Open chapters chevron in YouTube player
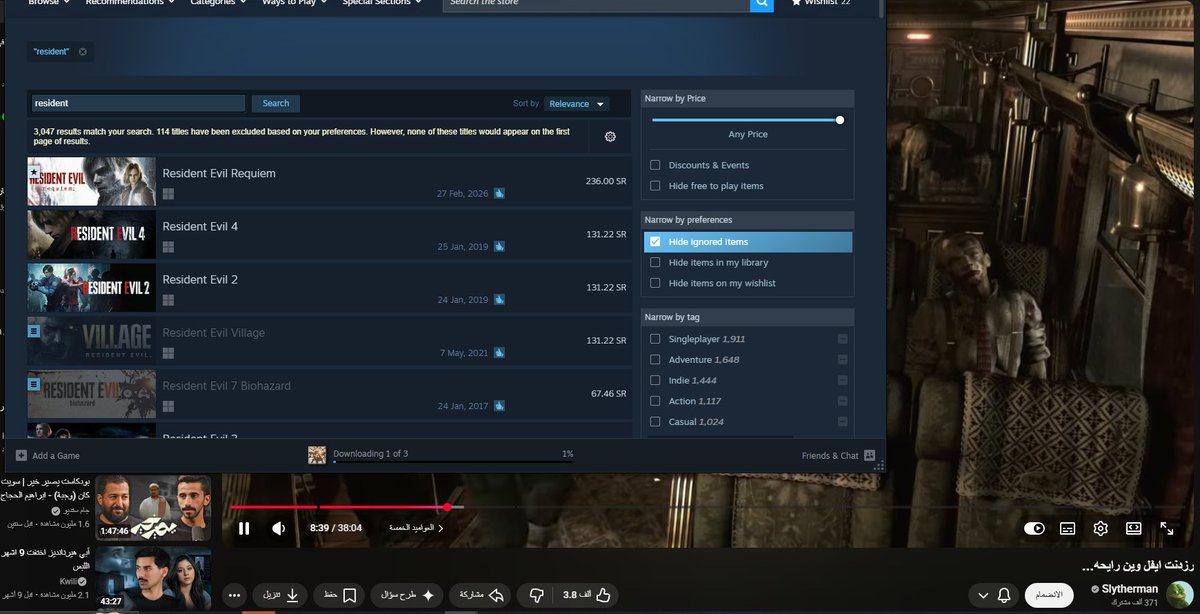 coord(441,528)
